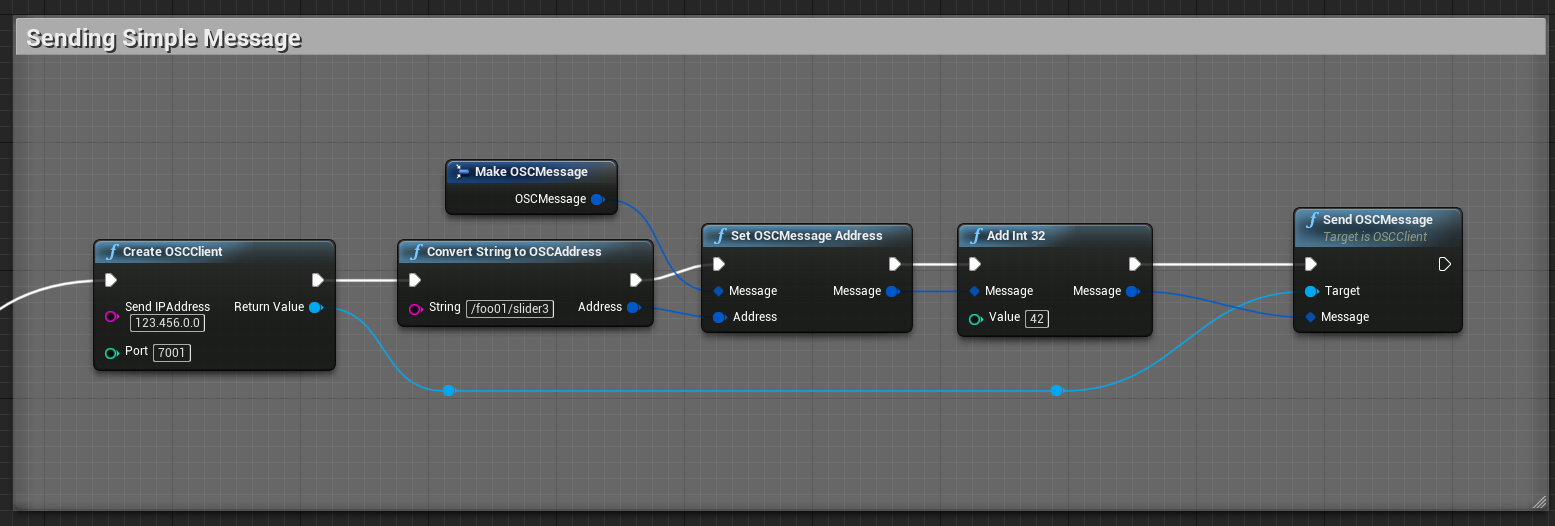The width and height of the screenshot is (1555, 526).
Task: Click the Add Int 32 output exec pin
Action: click(x=1134, y=264)
